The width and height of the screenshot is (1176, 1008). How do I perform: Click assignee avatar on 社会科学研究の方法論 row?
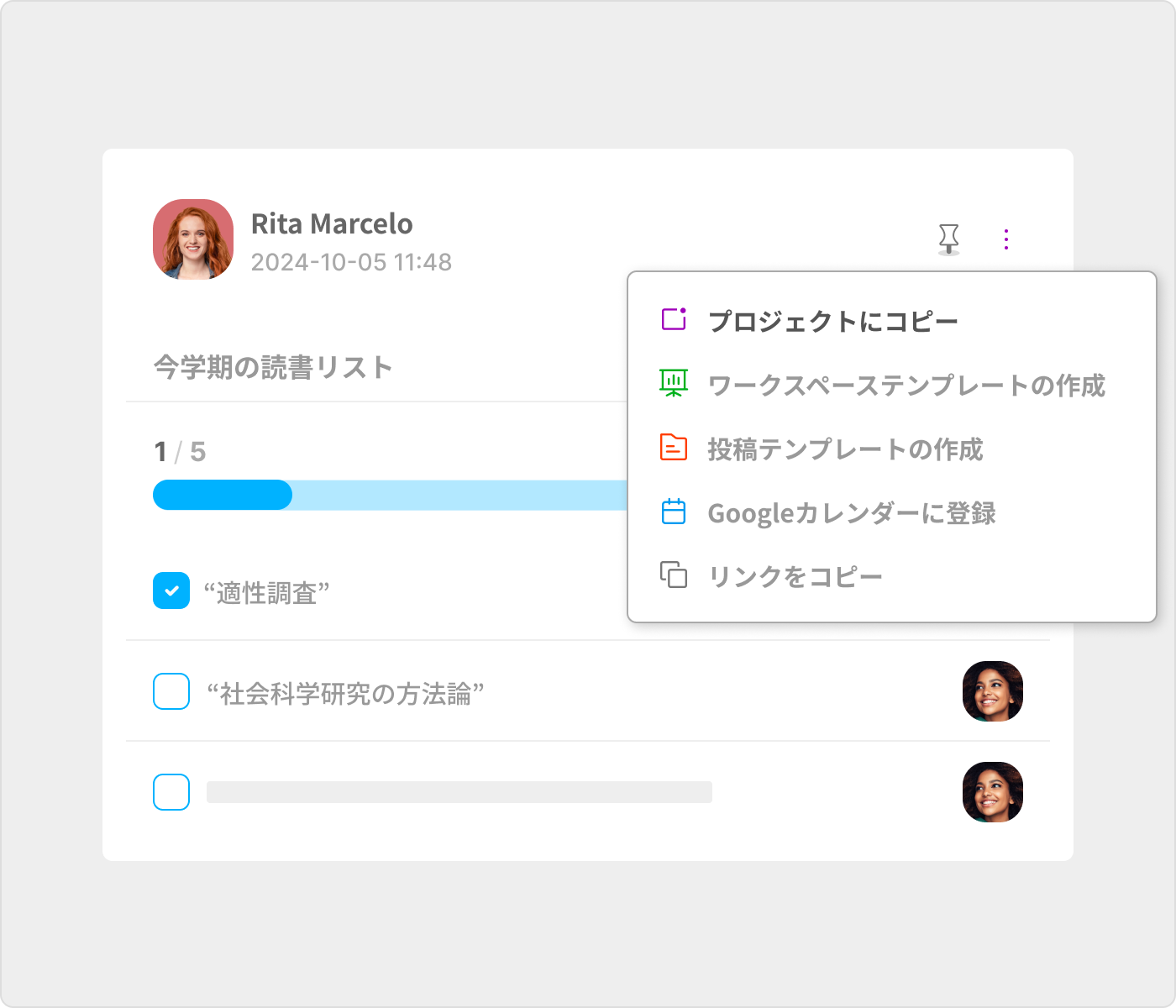(x=992, y=691)
